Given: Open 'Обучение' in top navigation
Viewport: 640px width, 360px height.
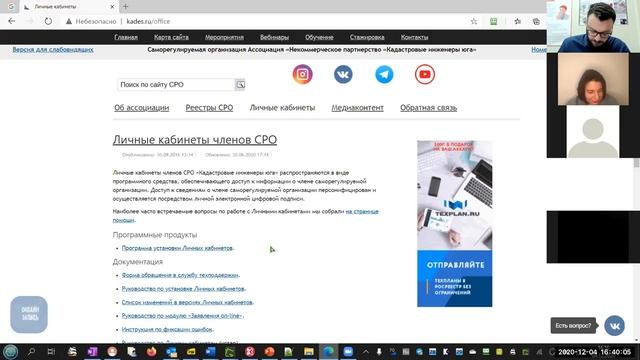Looking at the screenshot, I should 319,37.
